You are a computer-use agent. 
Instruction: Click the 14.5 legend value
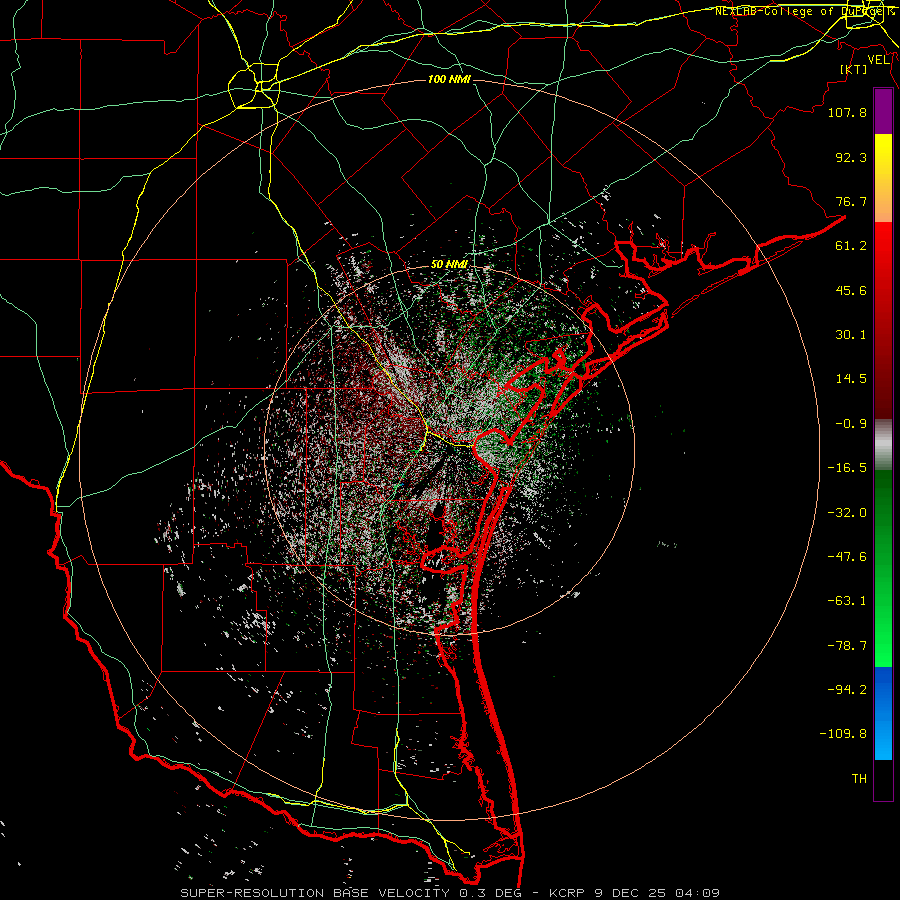tap(851, 379)
